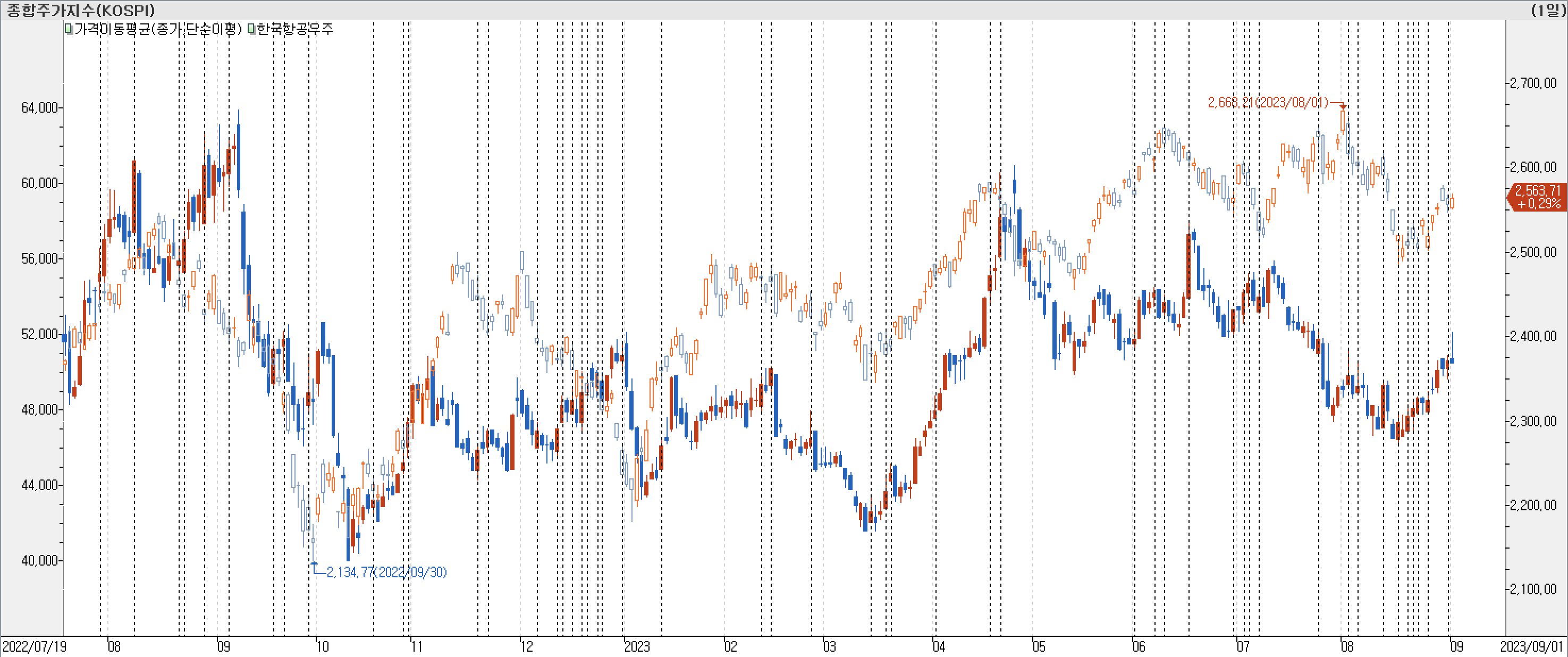The height and width of the screenshot is (657, 1568).
Task: Select the 종합주가지수(KOSPI) chart title
Action: [80, 10]
